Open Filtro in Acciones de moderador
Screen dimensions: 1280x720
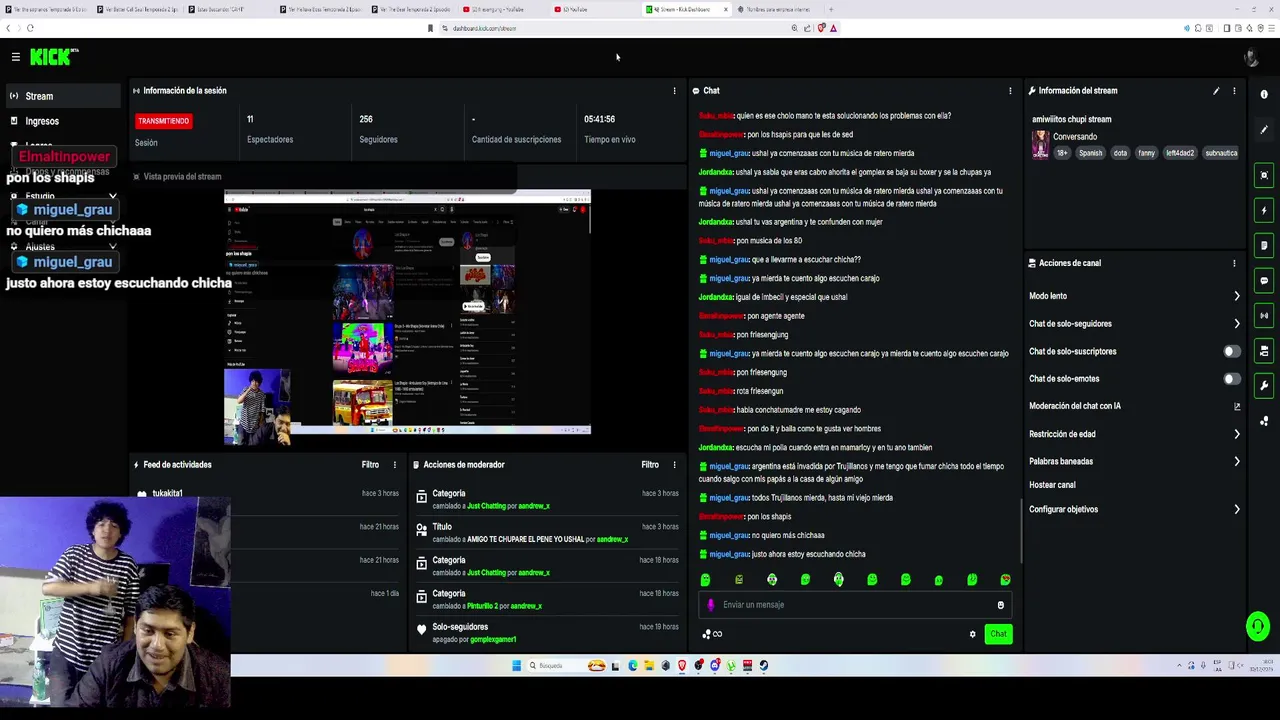click(650, 465)
